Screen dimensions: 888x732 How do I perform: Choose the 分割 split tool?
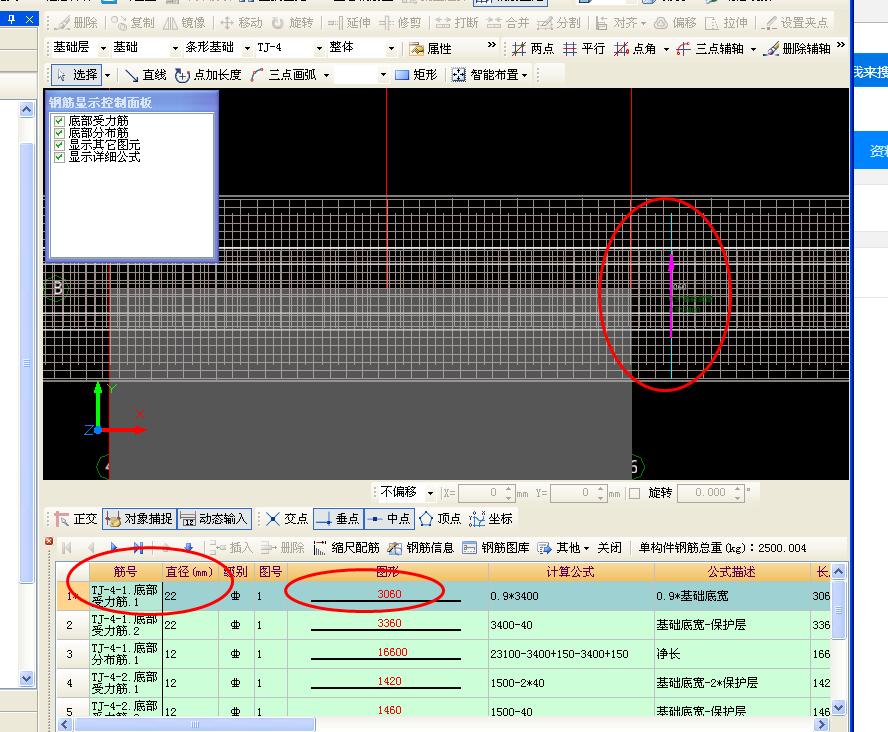559,23
